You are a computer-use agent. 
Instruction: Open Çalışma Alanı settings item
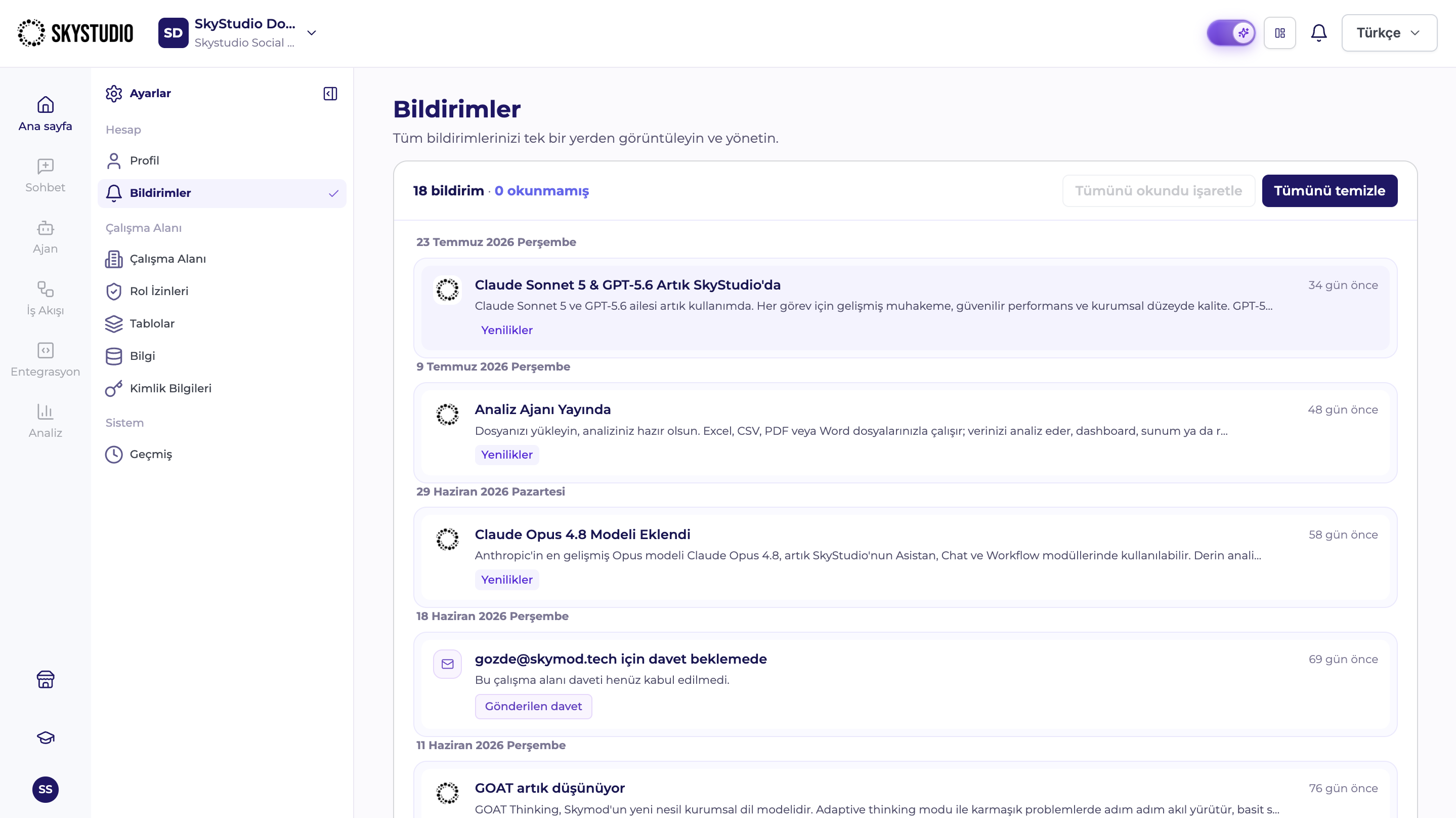pos(222,259)
